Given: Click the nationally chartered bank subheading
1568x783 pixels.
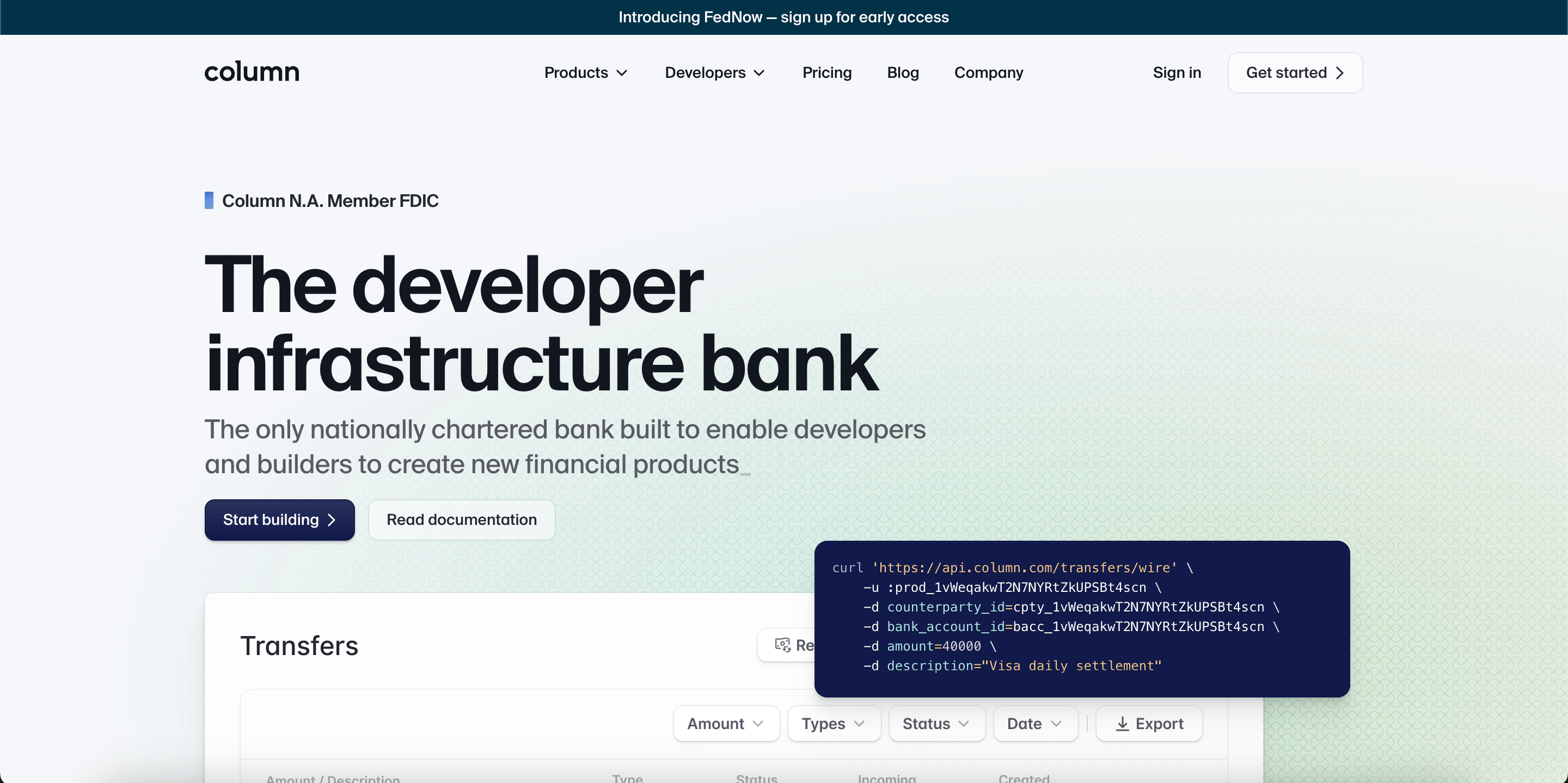Looking at the screenshot, I should click(x=565, y=446).
